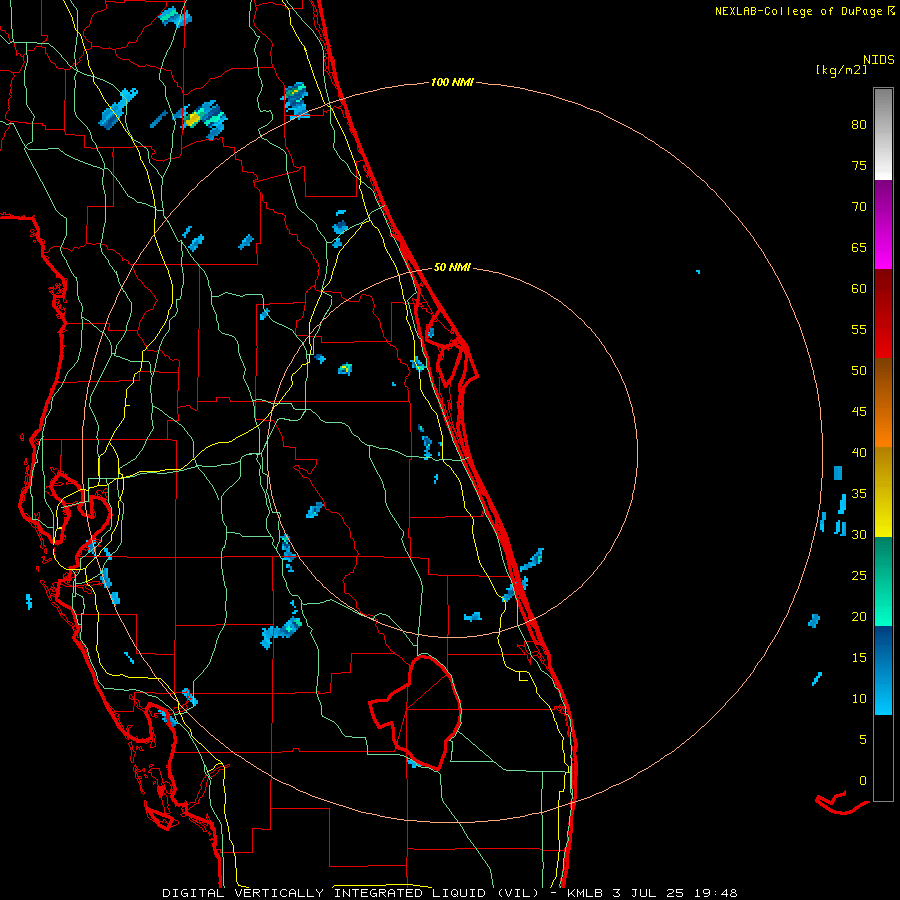Click the 80 value on the color scale

(859, 125)
